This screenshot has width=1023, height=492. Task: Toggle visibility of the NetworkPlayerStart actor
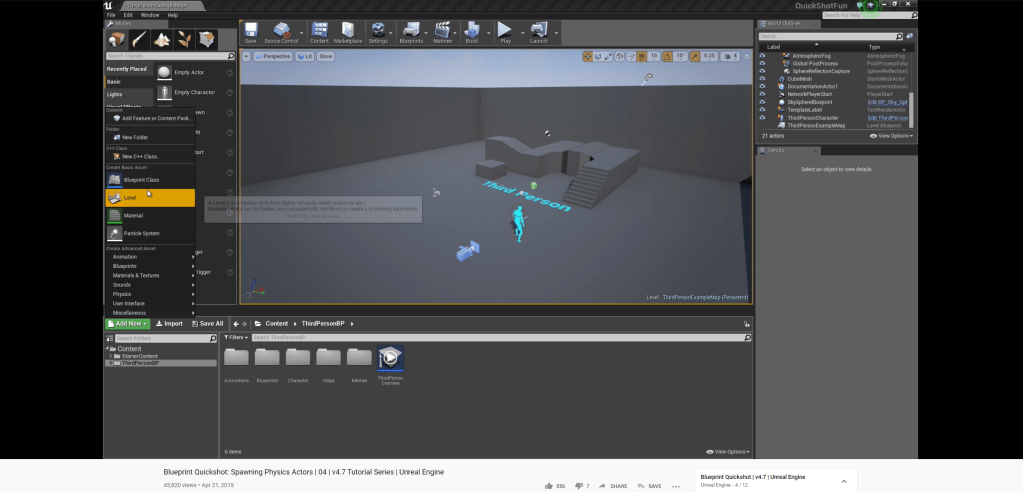point(762,94)
